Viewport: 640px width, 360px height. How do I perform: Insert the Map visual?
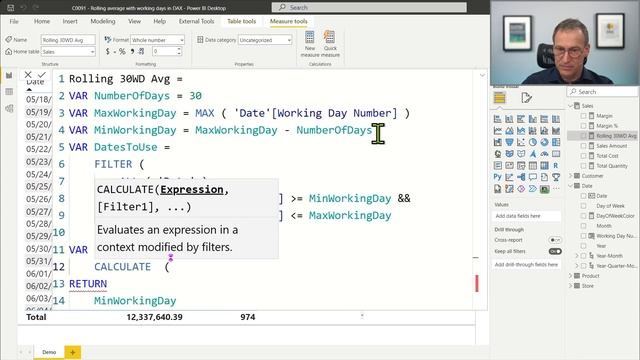click(x=498, y=154)
